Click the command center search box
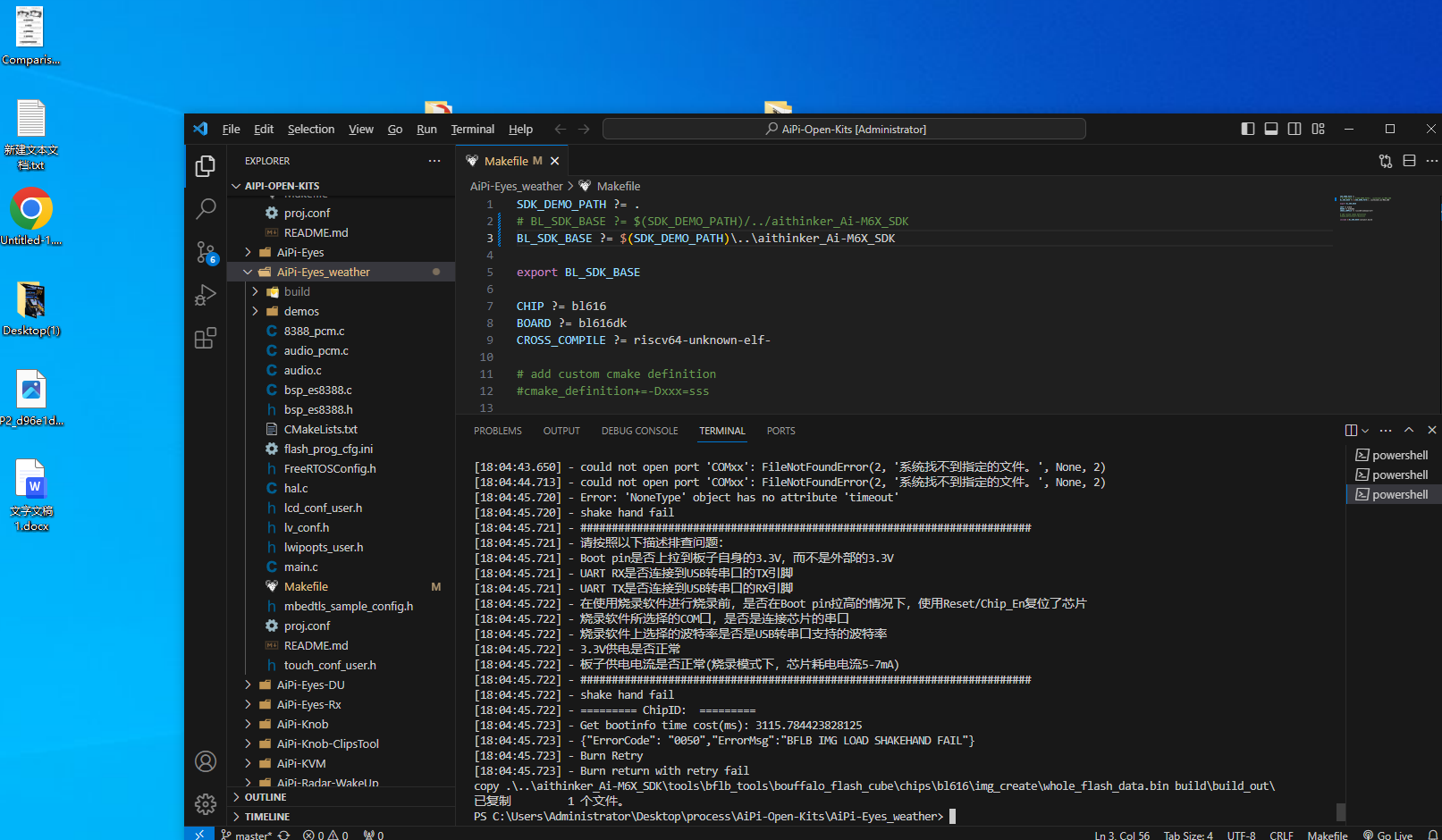This screenshot has height=840, width=1442. pos(844,129)
